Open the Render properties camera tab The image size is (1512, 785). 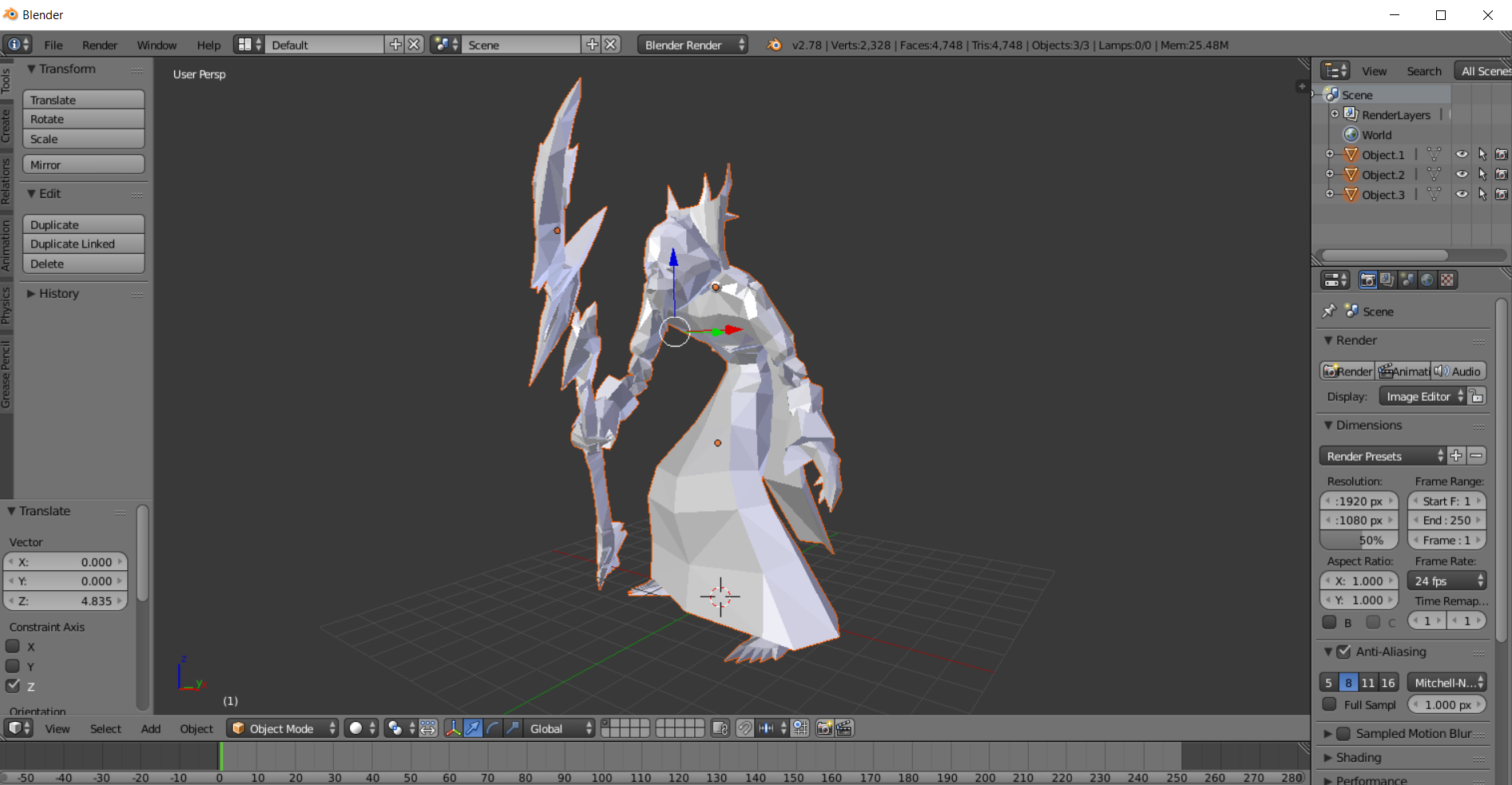click(1367, 280)
